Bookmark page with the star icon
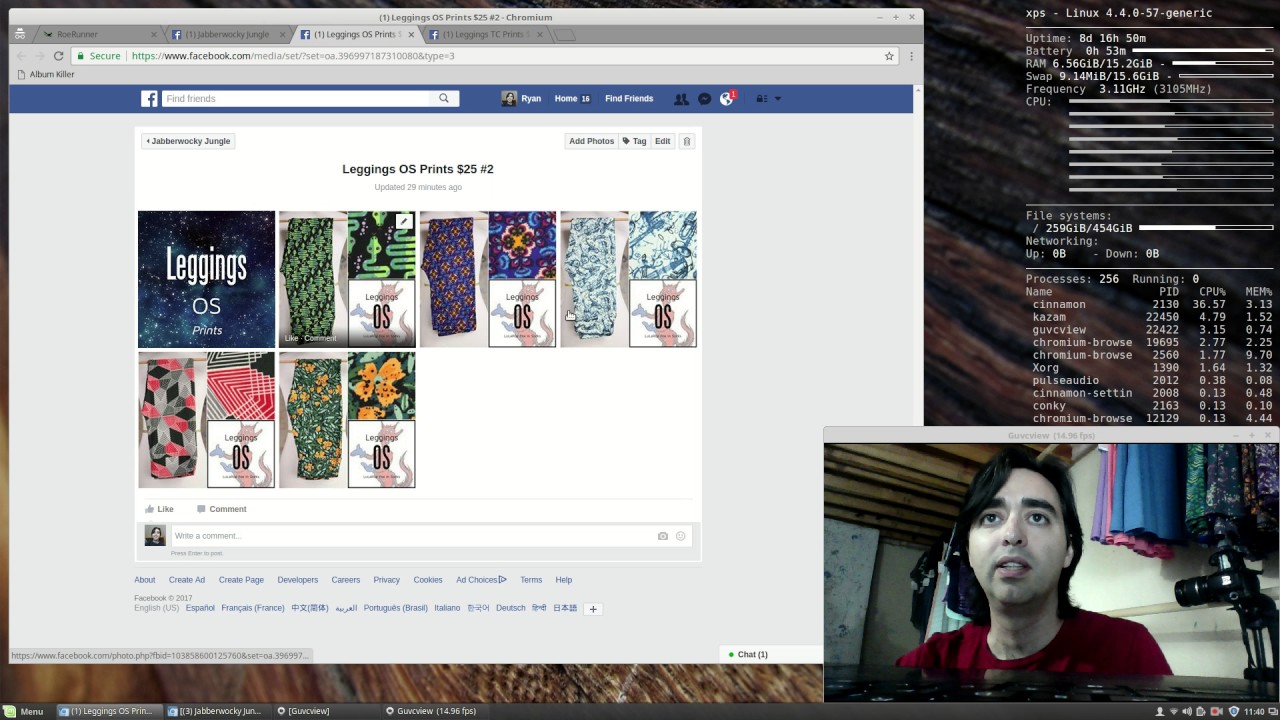 click(x=889, y=56)
